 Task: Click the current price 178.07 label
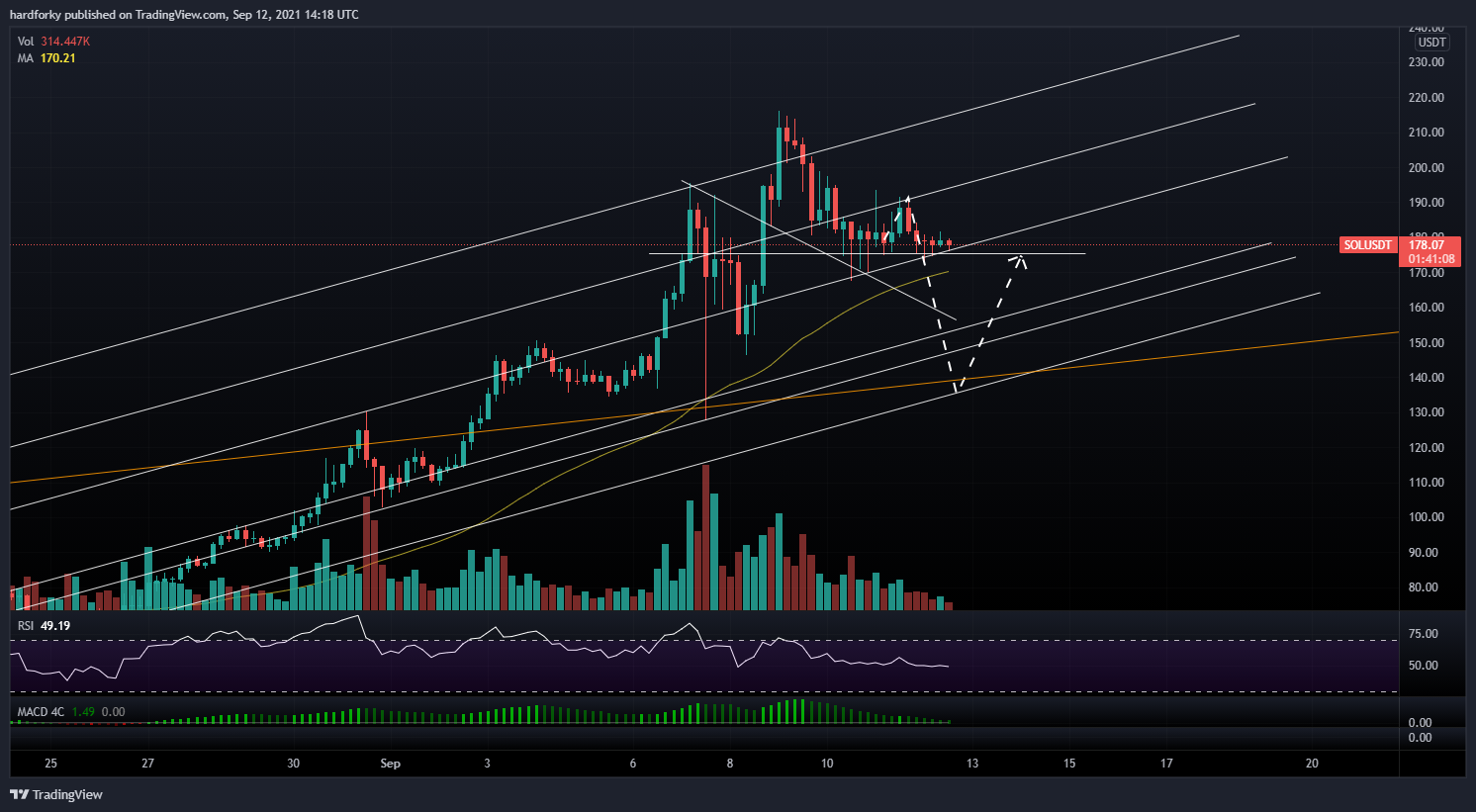(1427, 244)
